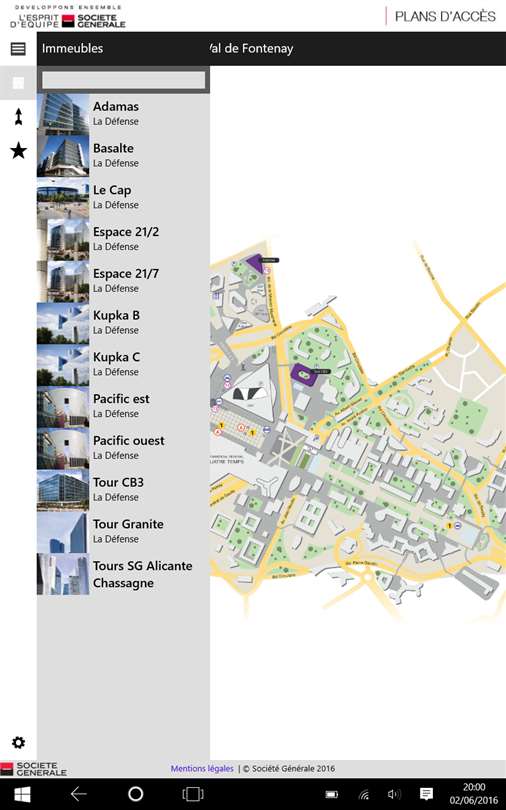Select Kupka C building row
The width and height of the screenshot is (506, 810).
coord(123,365)
